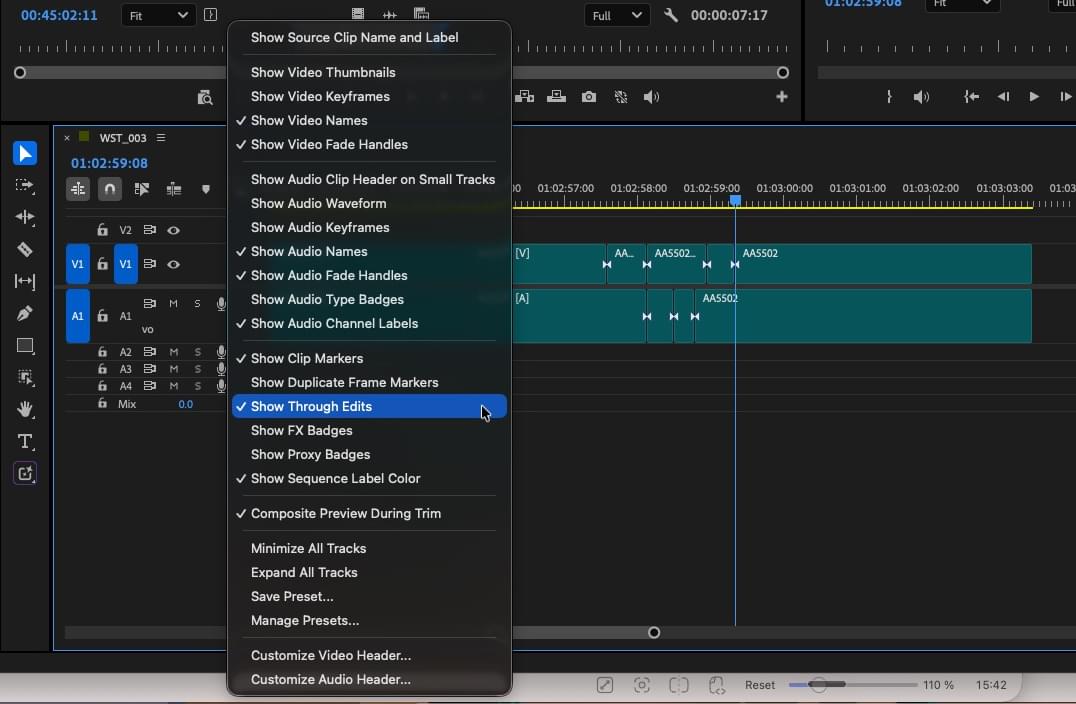Toggle V1 source patching button
Viewport: 1076px width, 704px height.
click(78, 264)
